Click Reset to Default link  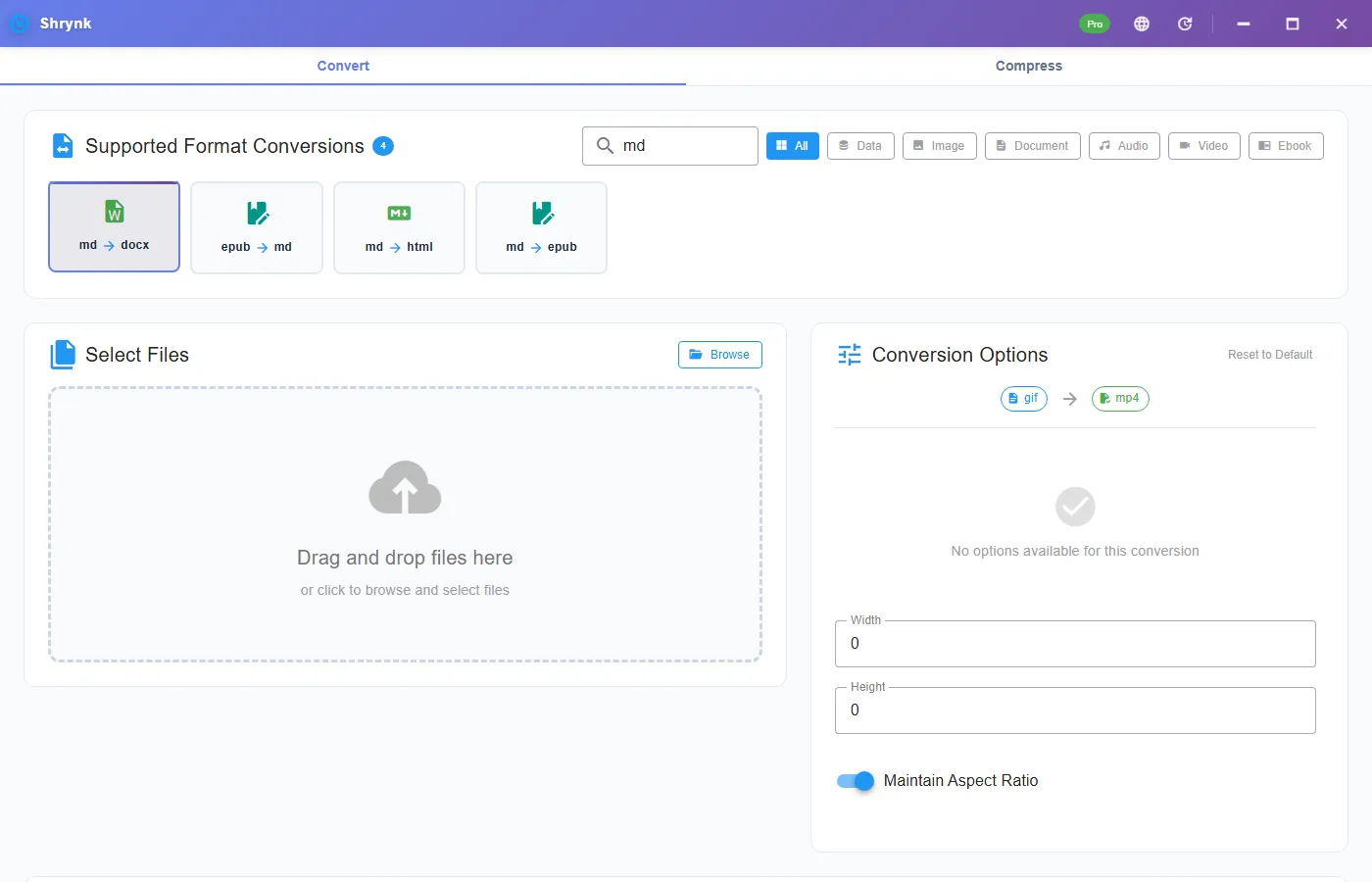(x=1270, y=355)
